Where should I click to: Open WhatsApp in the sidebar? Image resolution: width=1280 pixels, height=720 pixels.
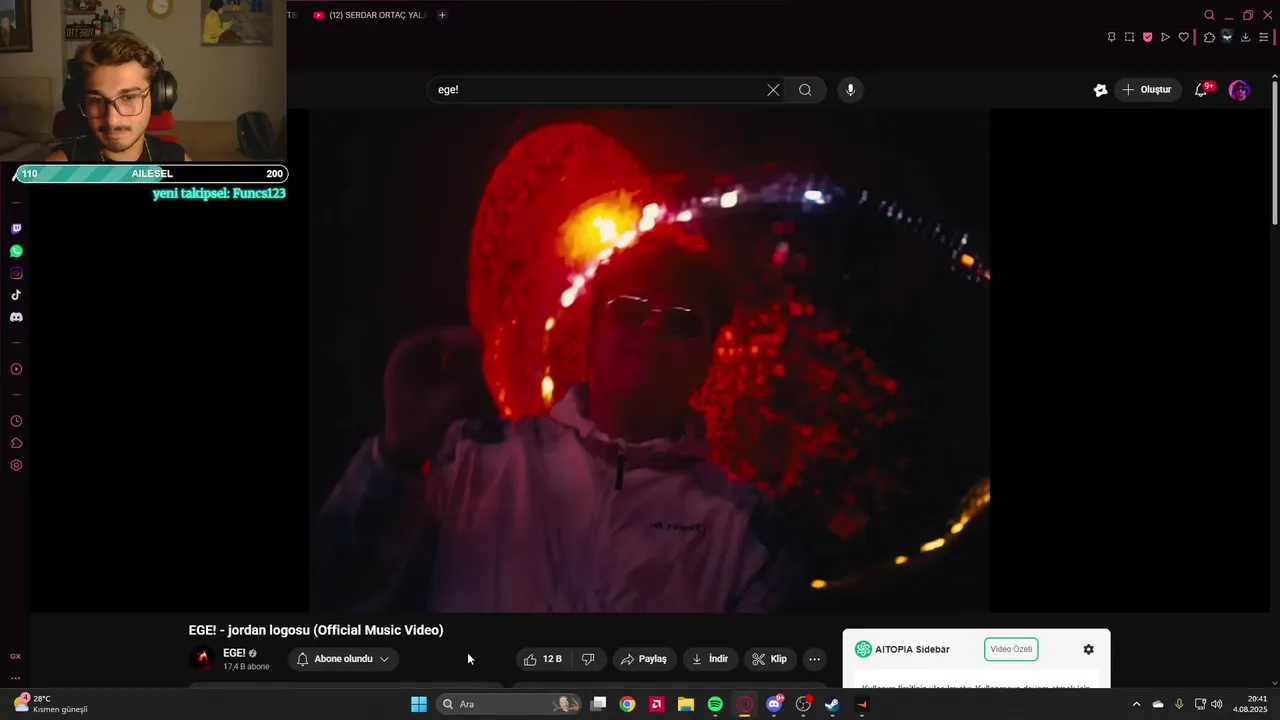pyautogui.click(x=16, y=251)
